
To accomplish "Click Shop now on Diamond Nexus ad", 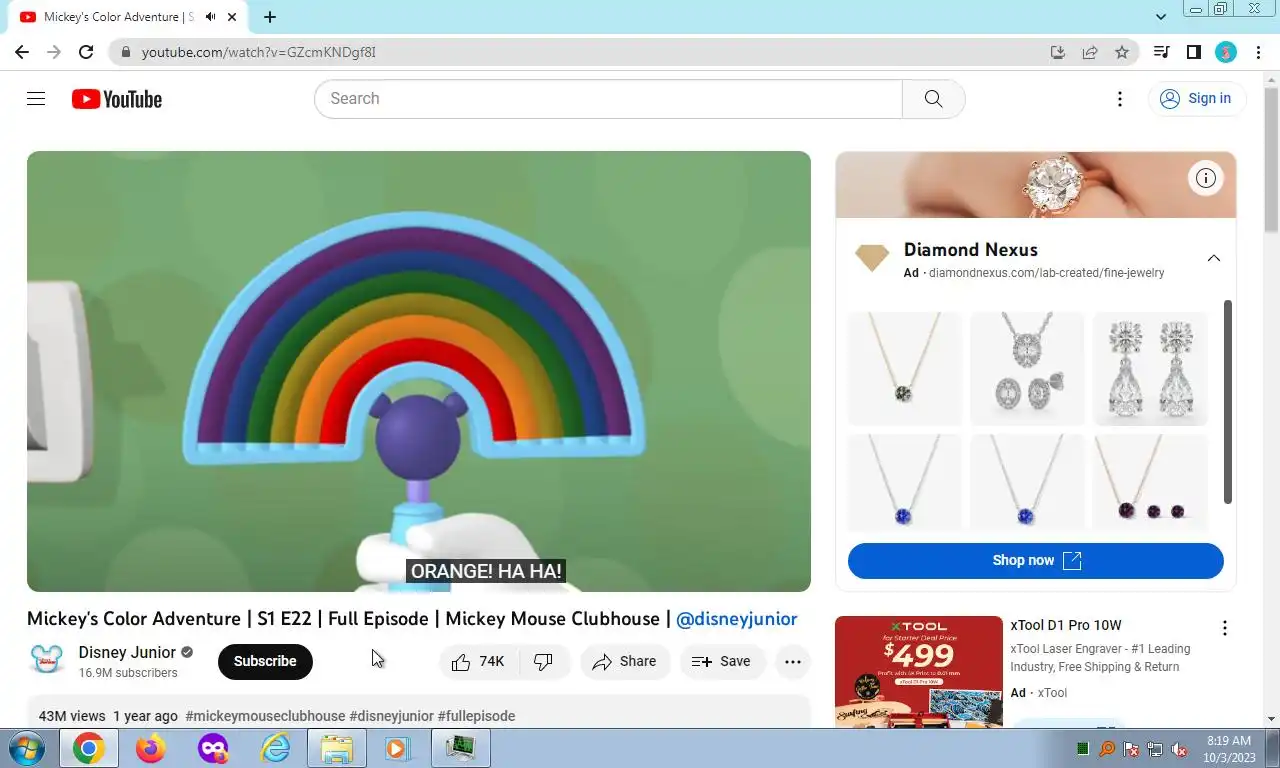I will [1036, 561].
